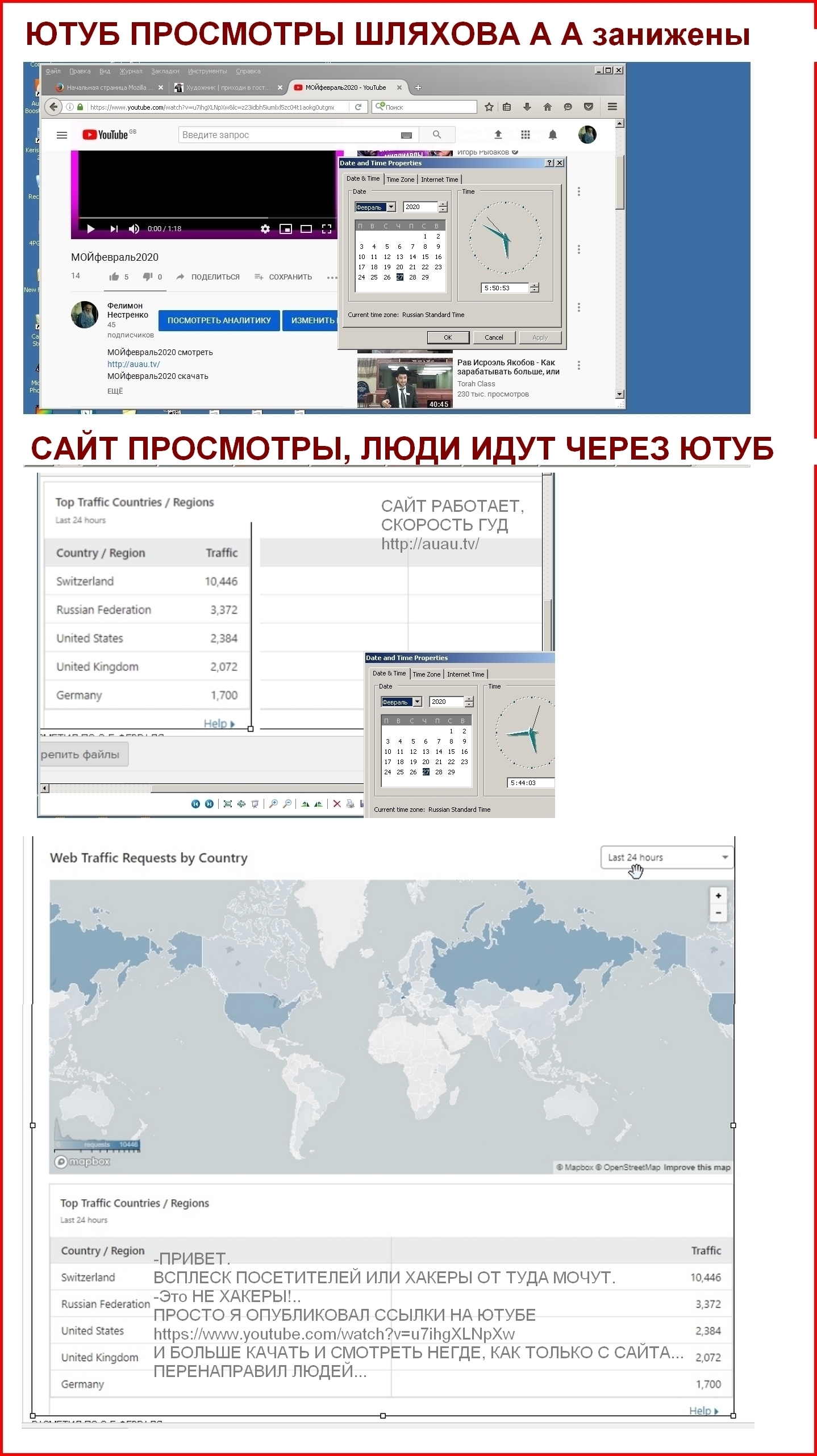817x1456 pixels.
Task: Go to the Firefox home icon
Action: coord(548,107)
